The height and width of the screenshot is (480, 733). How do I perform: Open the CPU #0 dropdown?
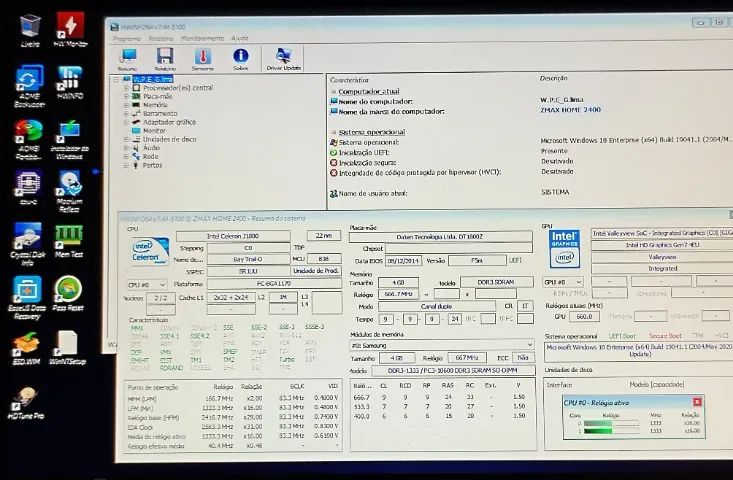[146, 284]
